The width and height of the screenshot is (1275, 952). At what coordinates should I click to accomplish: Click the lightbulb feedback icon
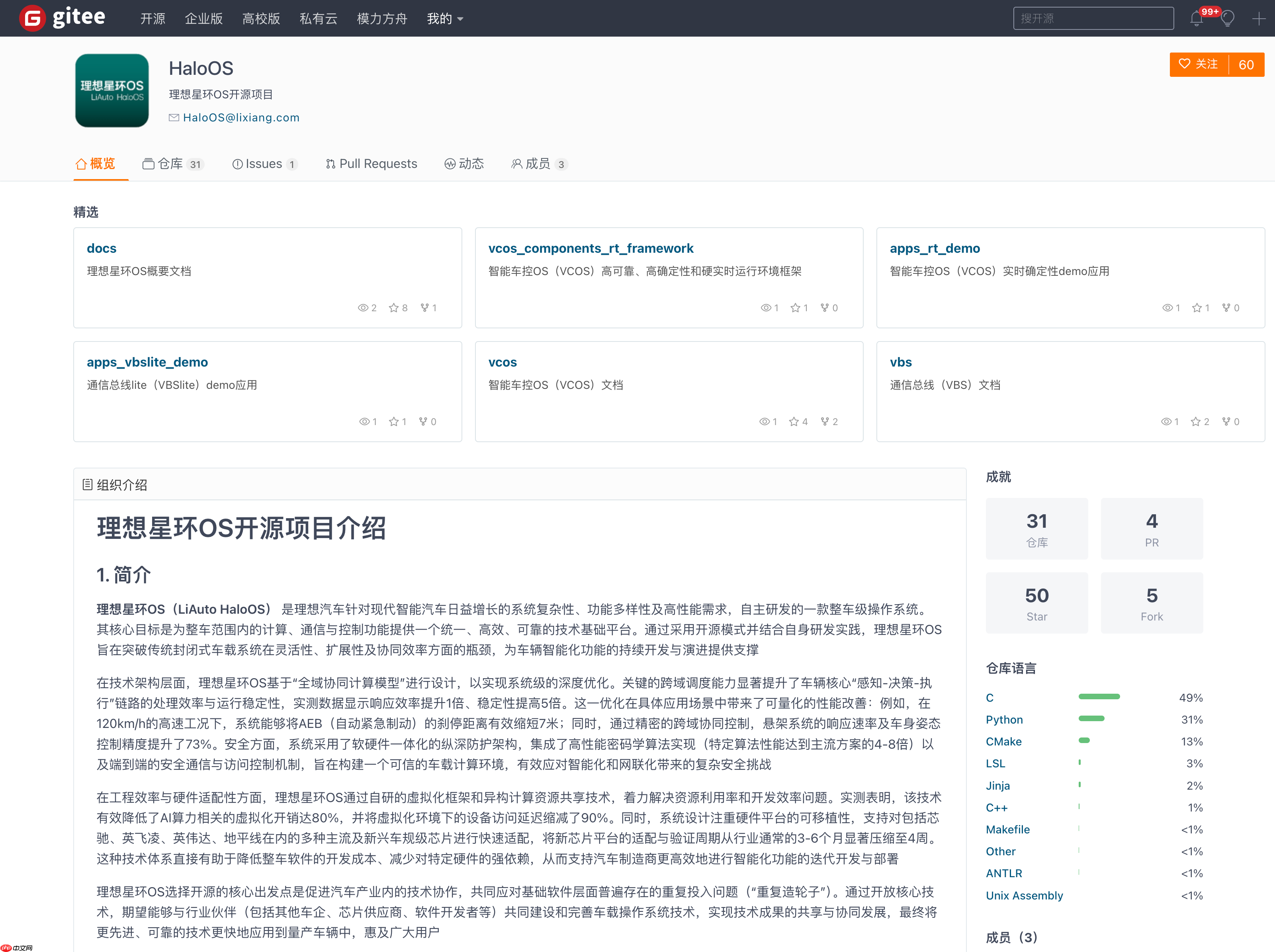[1228, 19]
